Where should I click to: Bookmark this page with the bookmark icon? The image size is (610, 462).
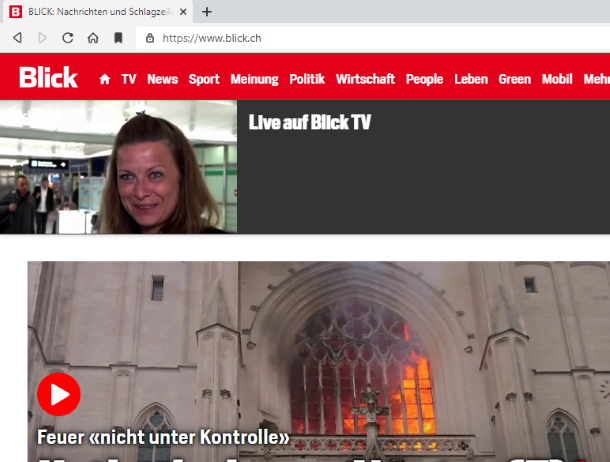(x=118, y=38)
